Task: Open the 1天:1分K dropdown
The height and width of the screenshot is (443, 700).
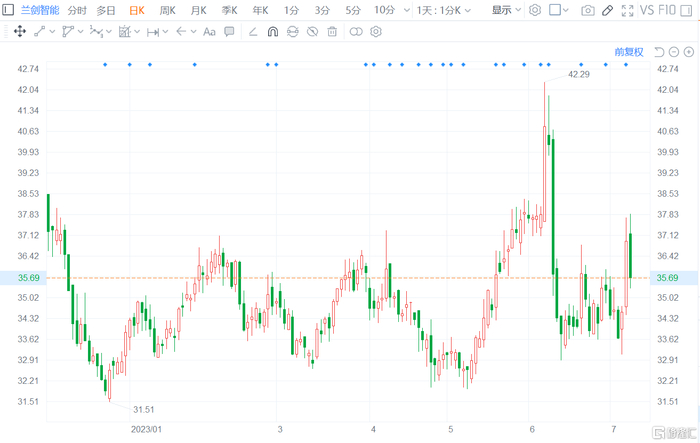Action: tap(444, 10)
